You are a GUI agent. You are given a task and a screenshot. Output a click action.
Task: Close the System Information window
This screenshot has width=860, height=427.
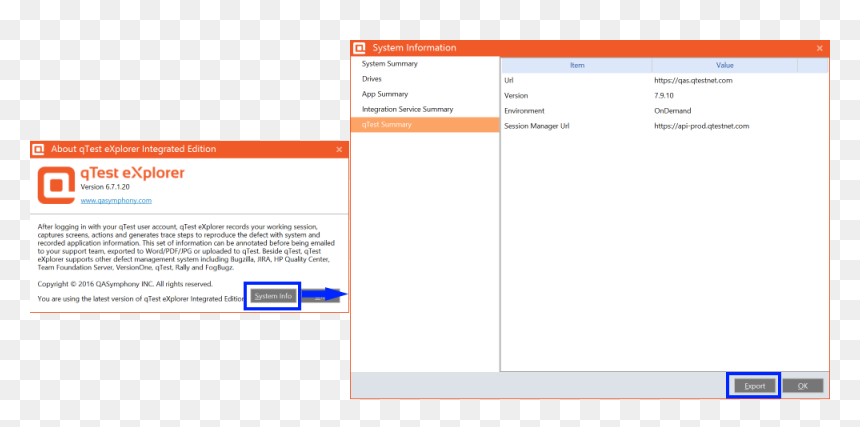click(819, 48)
